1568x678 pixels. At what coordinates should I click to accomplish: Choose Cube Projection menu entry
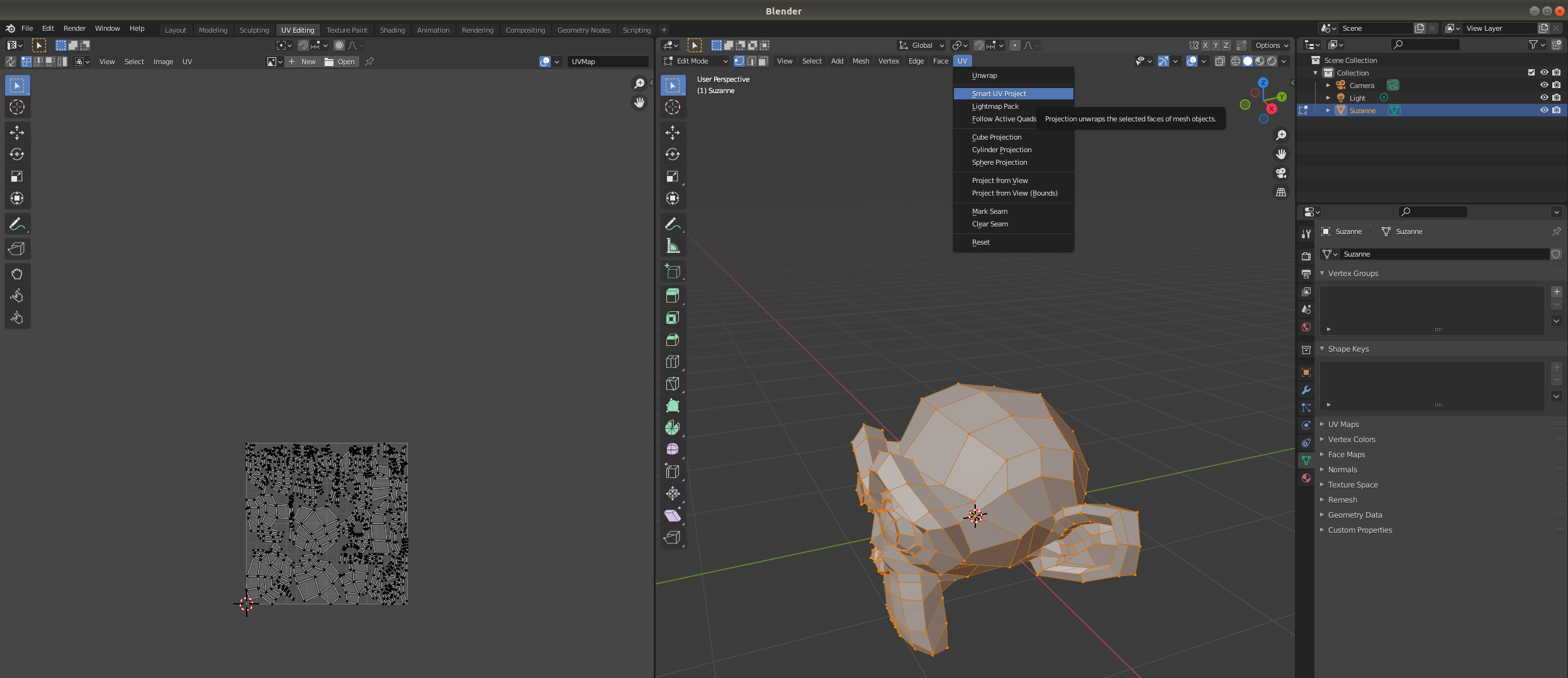click(1013, 137)
